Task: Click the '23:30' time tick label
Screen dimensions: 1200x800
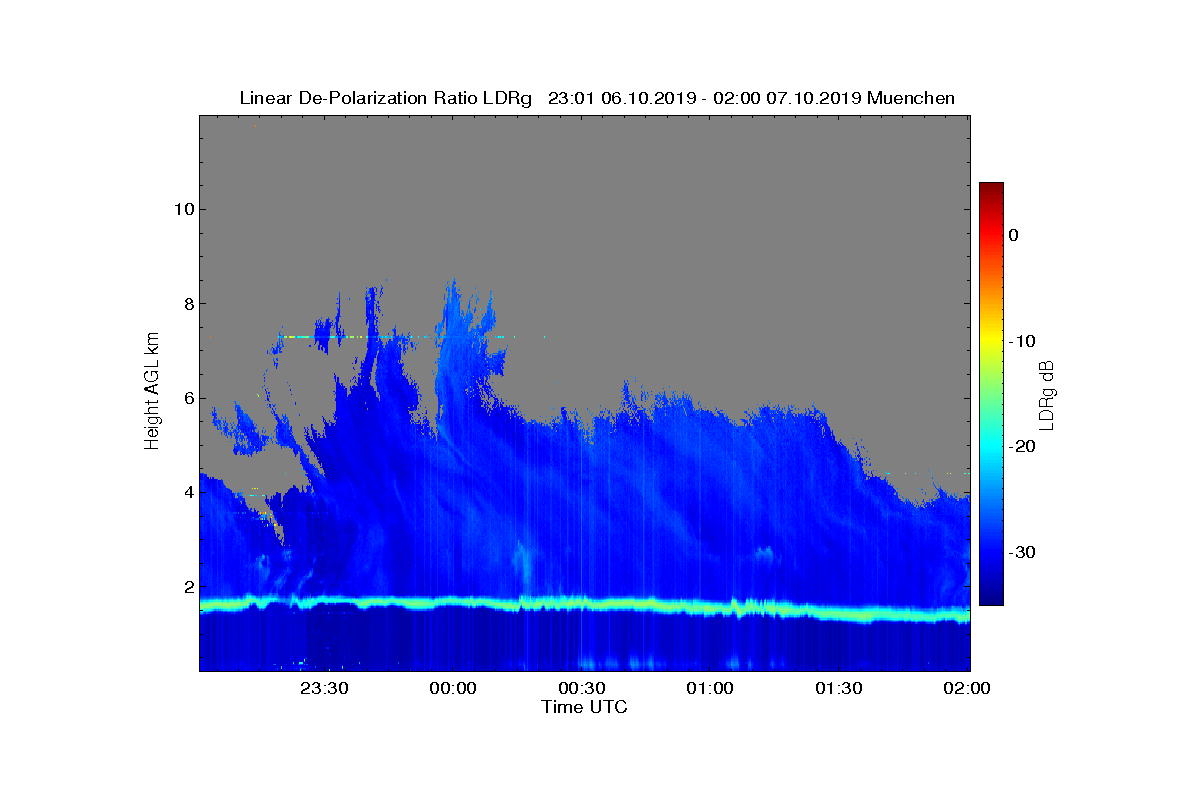Action: [x=324, y=688]
